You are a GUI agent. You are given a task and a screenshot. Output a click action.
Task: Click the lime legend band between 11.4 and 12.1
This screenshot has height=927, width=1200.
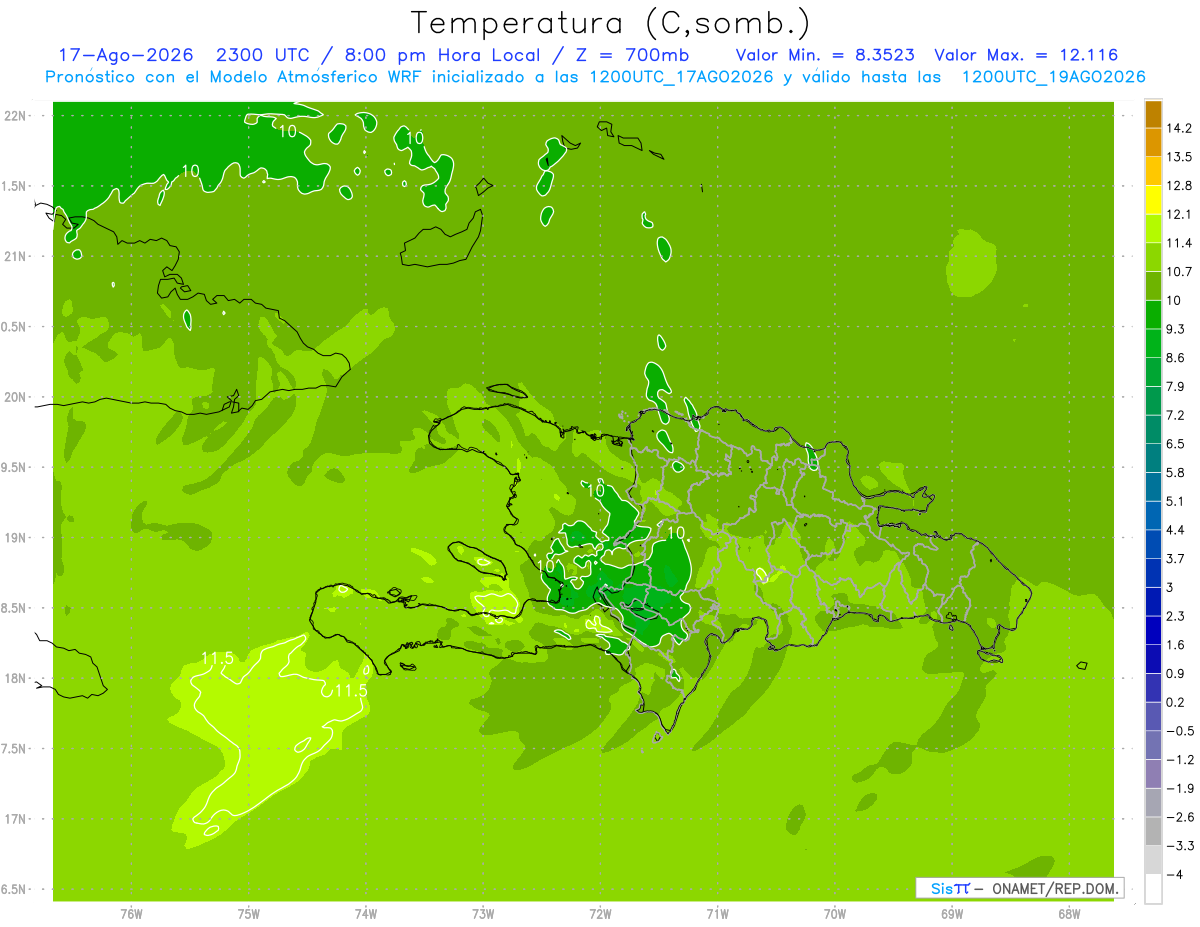(x=1153, y=228)
